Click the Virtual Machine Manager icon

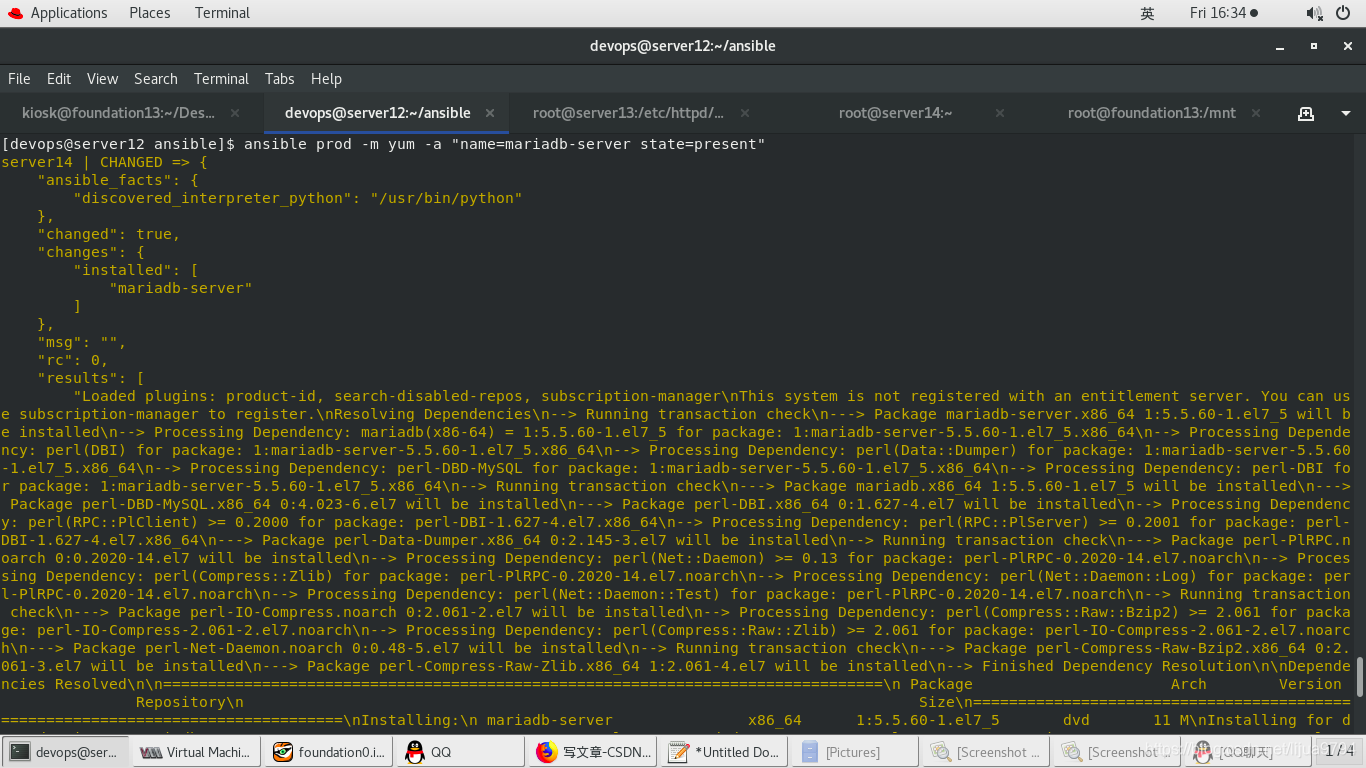pyautogui.click(x=151, y=752)
